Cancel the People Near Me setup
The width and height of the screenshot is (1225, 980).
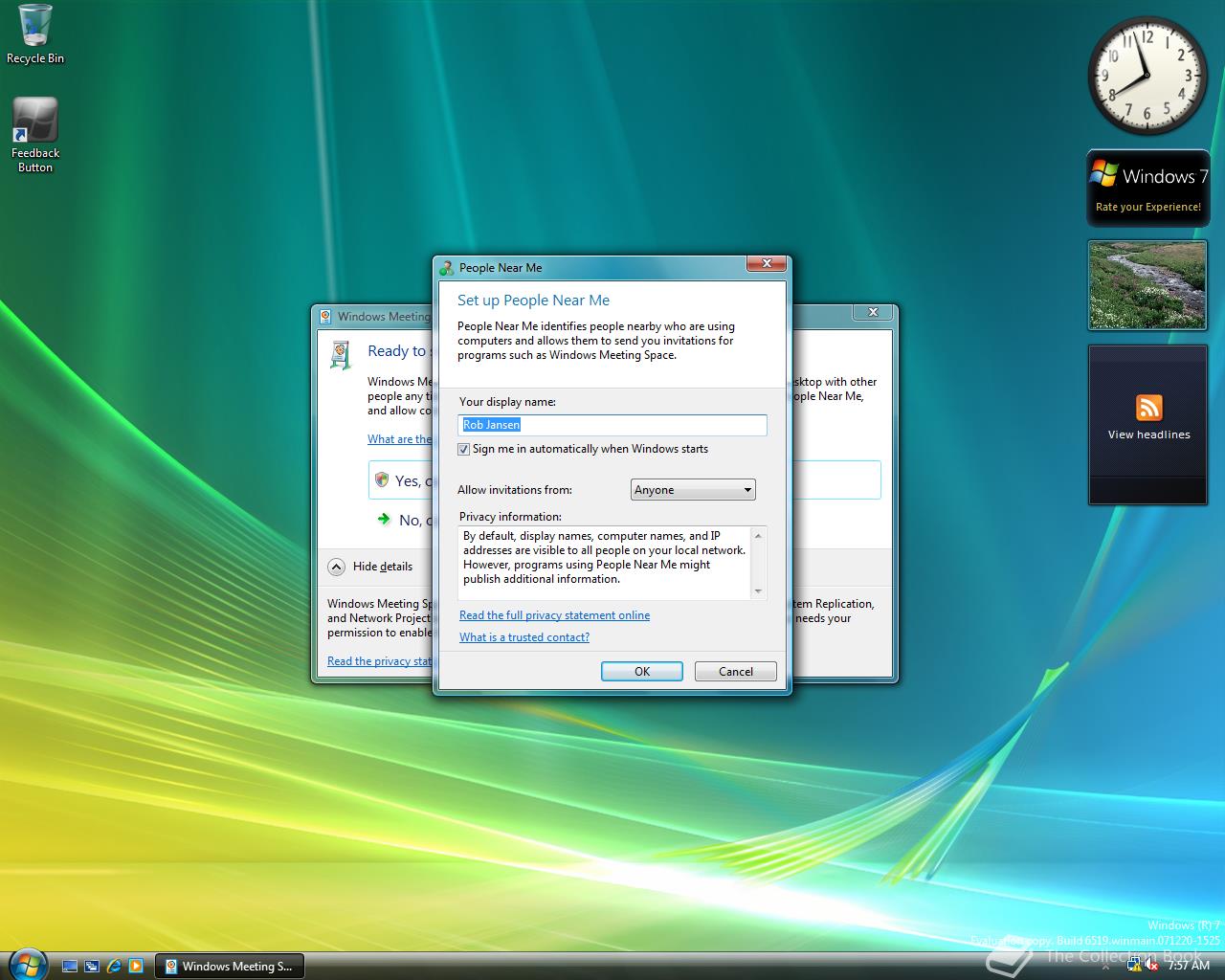click(x=735, y=672)
